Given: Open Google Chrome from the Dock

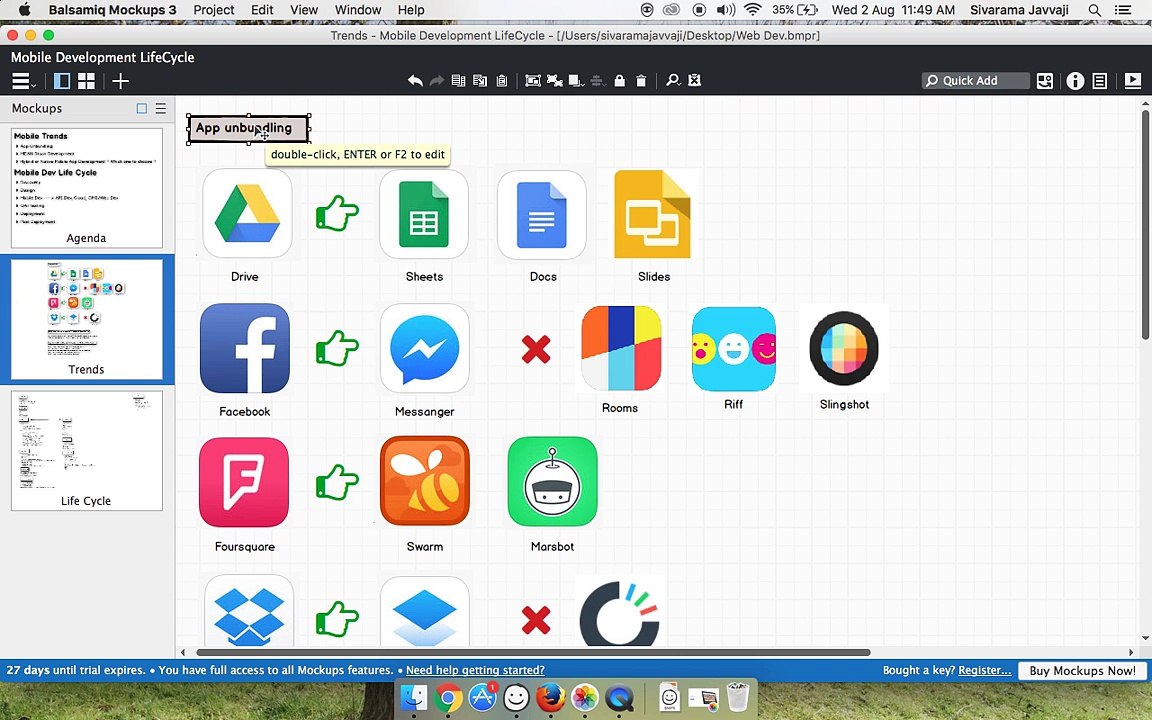Looking at the screenshot, I should [448, 697].
